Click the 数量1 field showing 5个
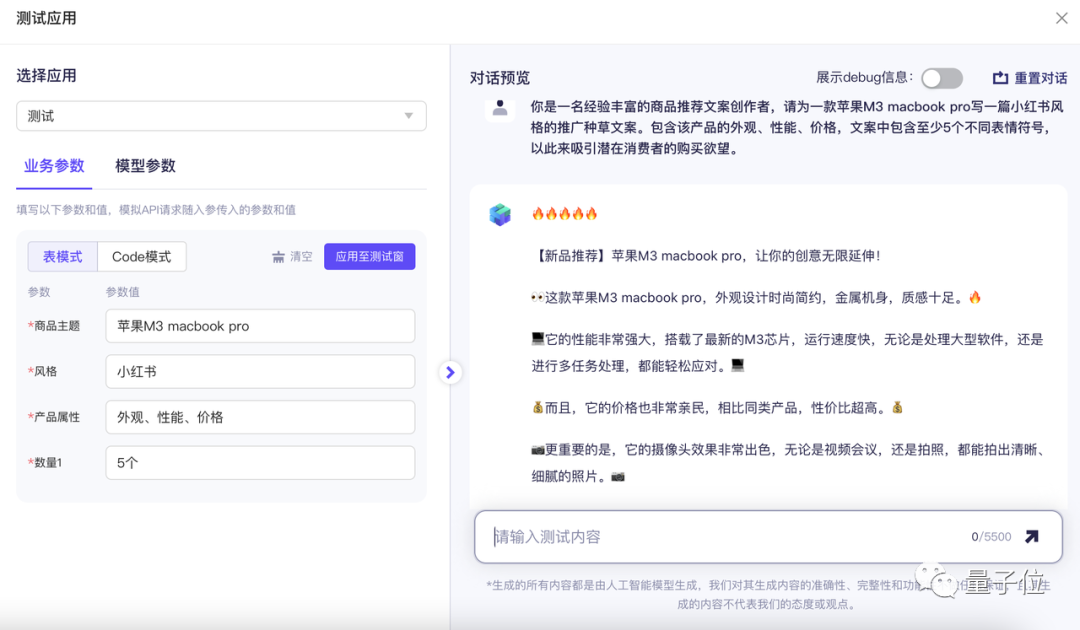This screenshot has height=630, width=1080. coord(260,462)
